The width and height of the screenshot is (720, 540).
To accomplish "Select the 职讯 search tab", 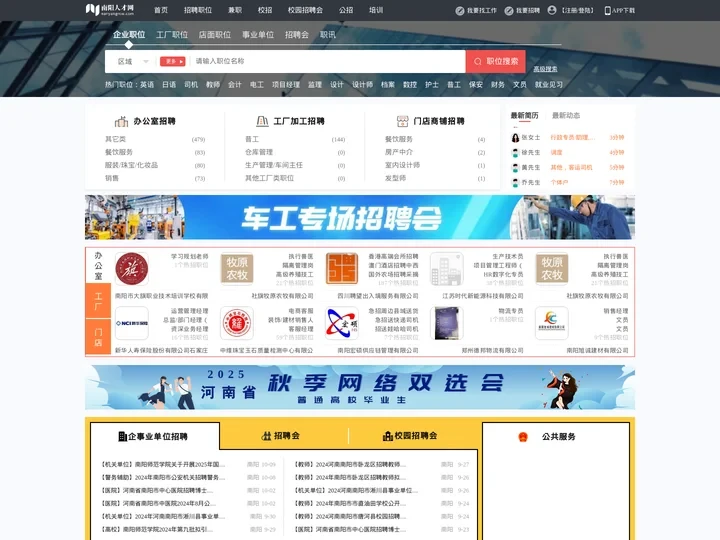I will (327, 34).
